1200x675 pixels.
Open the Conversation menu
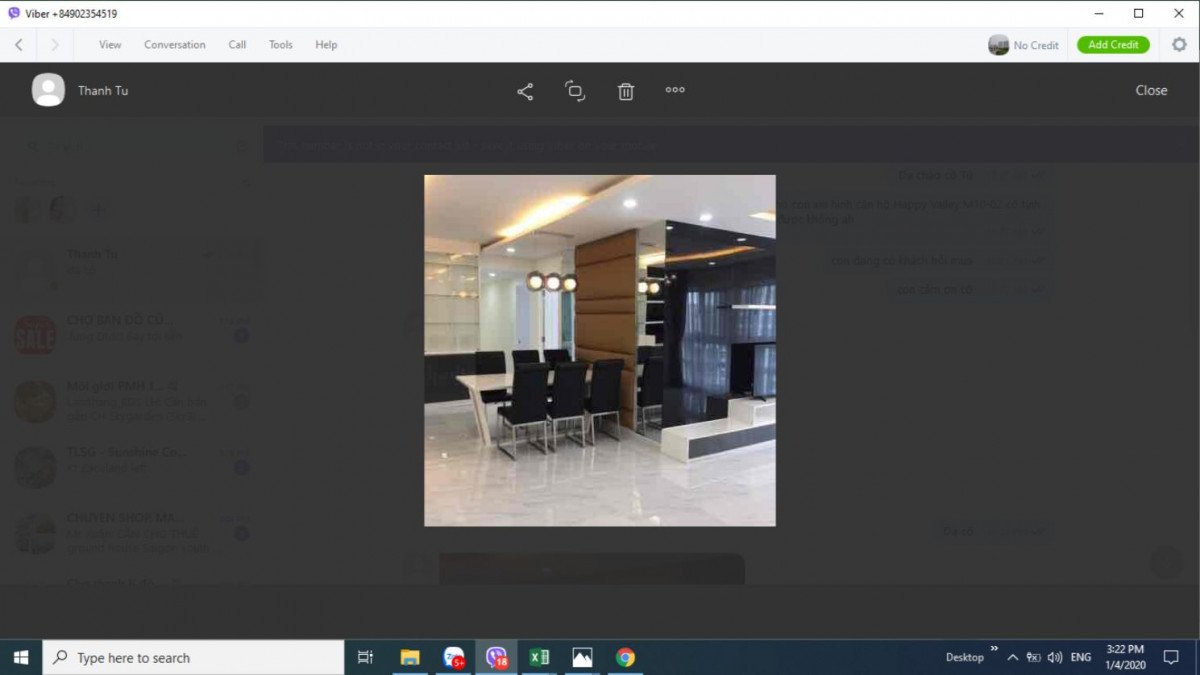coord(174,45)
